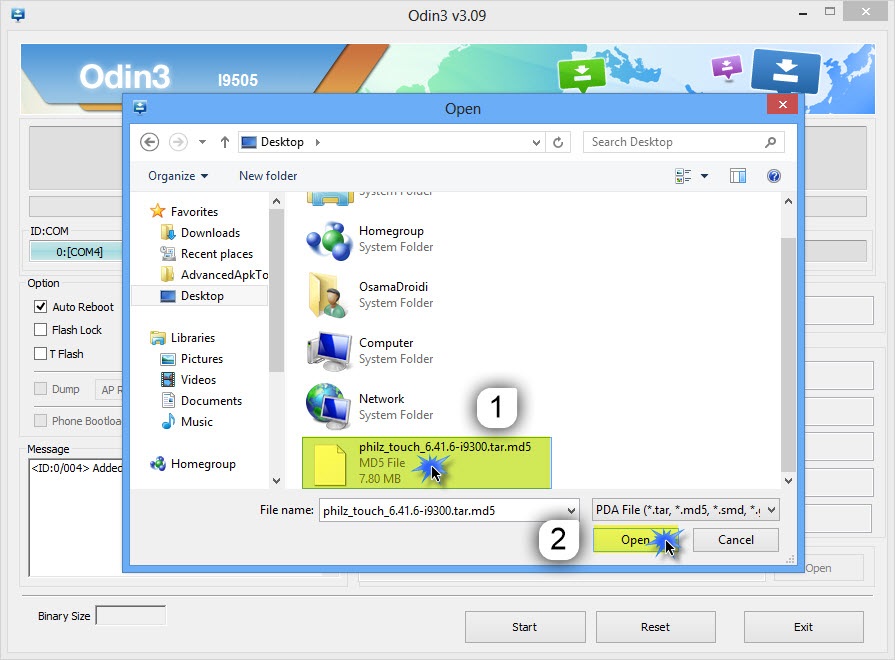Screen dimensions: 895x660
Task: Click Binary Size field in Odin3
Action: coord(131,615)
